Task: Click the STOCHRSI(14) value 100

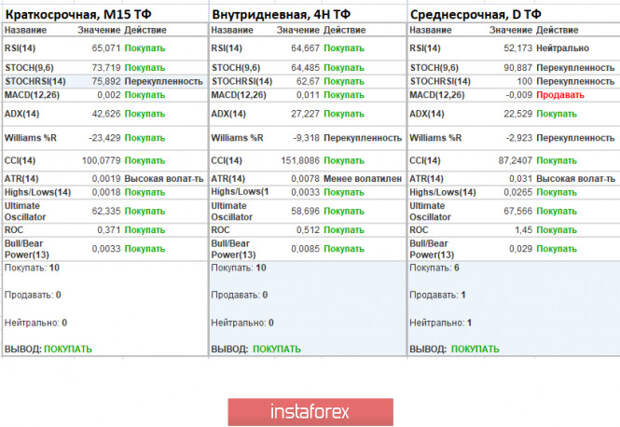Action: tap(525, 81)
